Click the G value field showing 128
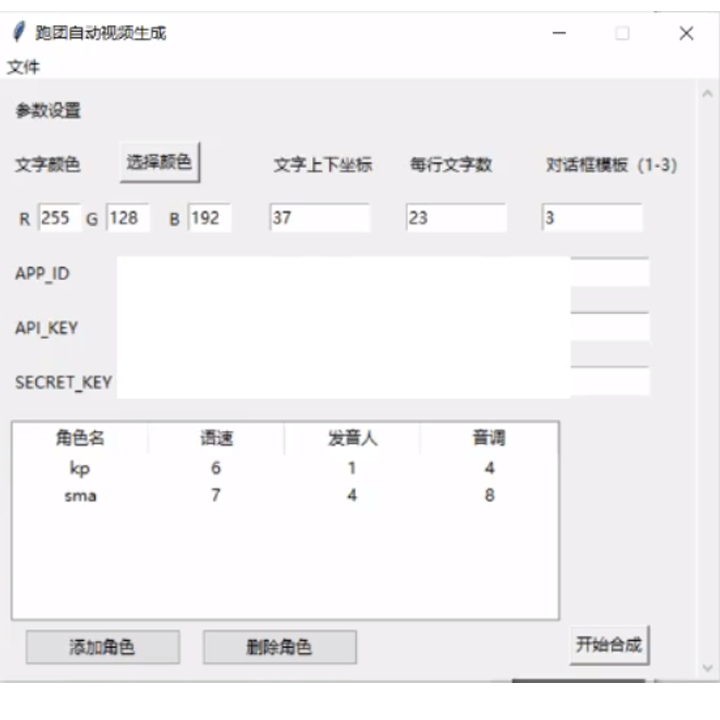 (128, 218)
